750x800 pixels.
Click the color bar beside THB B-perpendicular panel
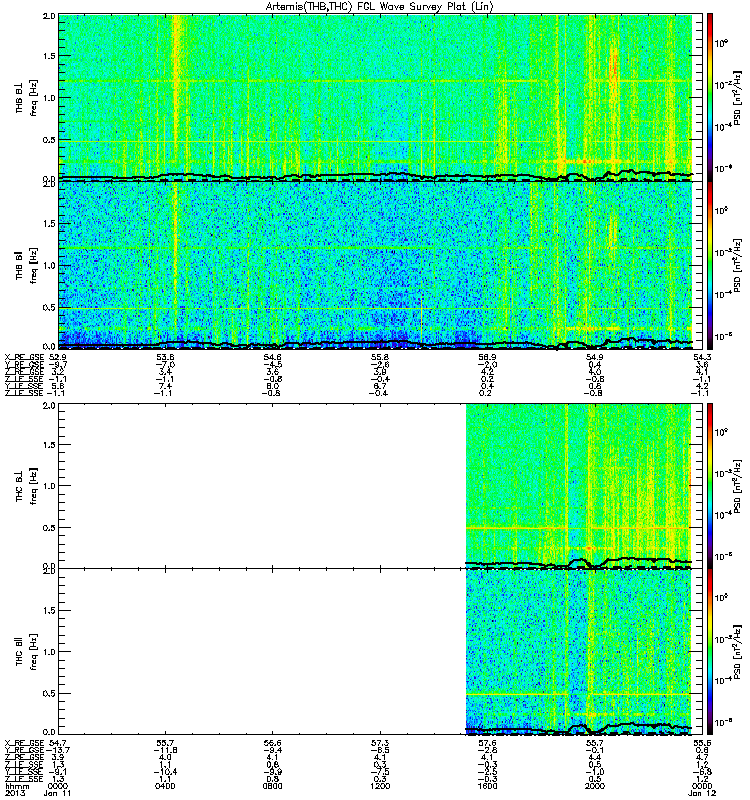[x=710, y=97]
